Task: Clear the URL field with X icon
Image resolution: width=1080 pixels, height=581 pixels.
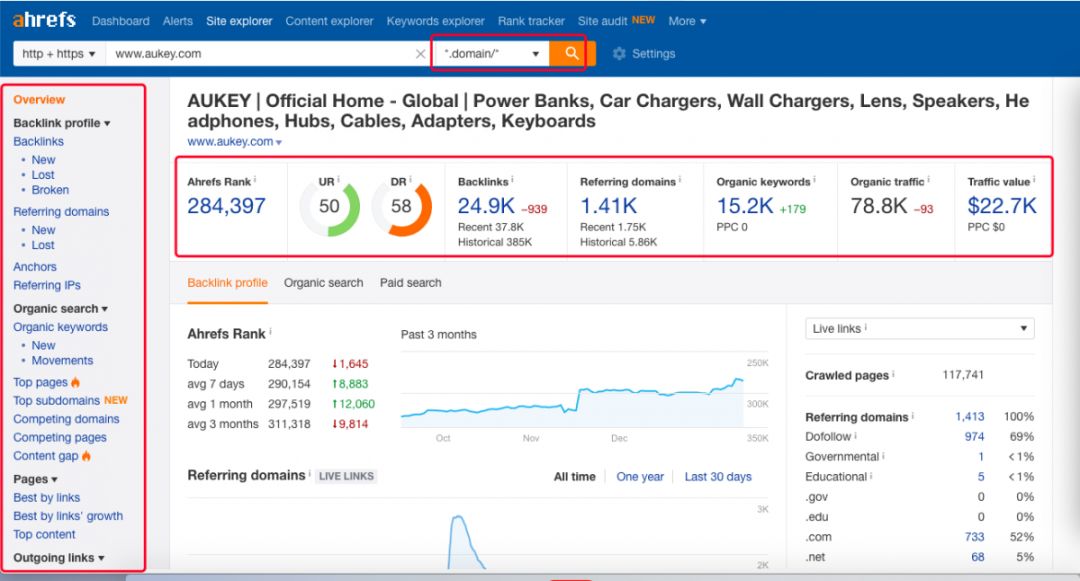Action: [420, 54]
